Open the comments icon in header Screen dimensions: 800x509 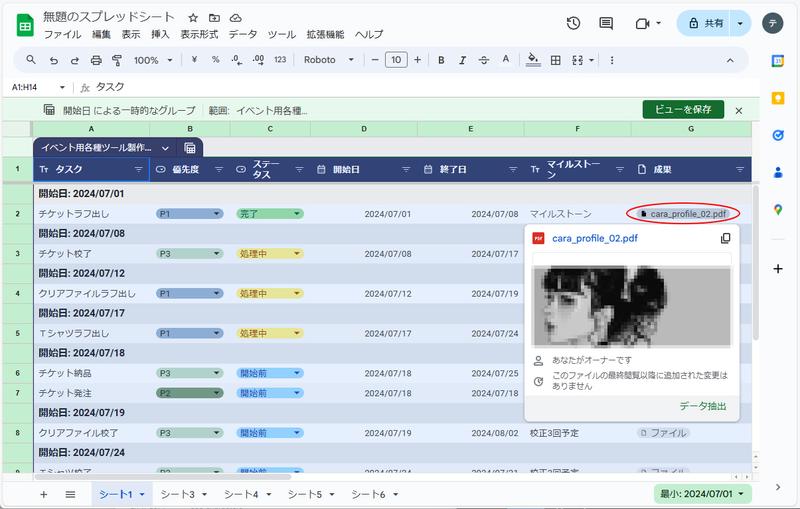click(606, 23)
